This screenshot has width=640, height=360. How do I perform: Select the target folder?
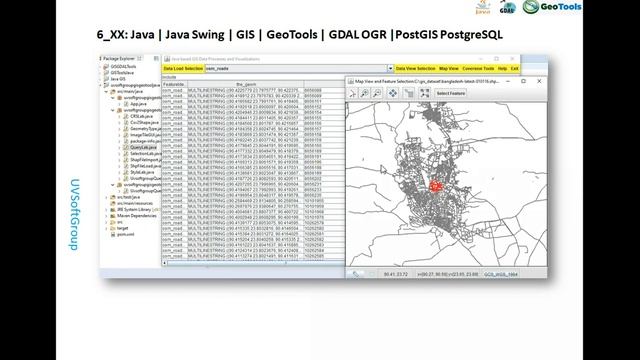point(122,228)
